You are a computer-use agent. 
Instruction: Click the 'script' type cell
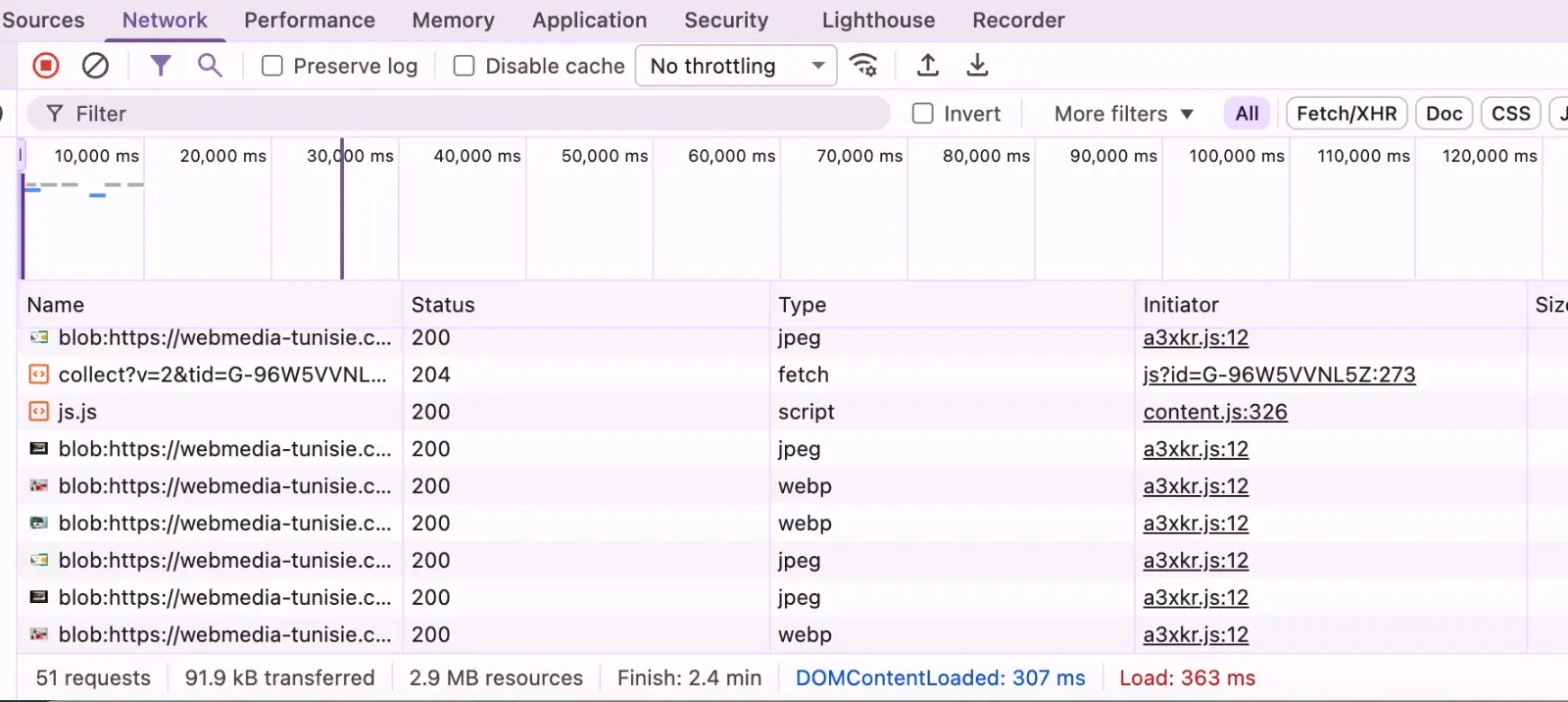tap(807, 412)
